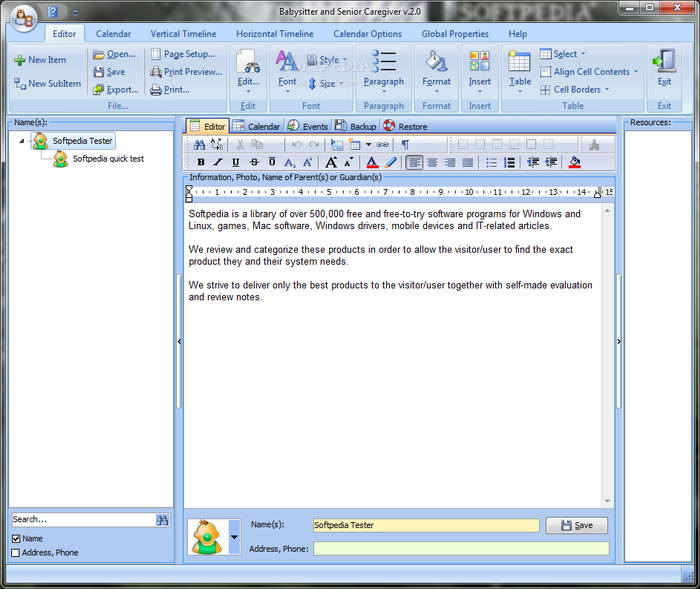Toggle Underline formatting
Viewport: 700px width, 589px height.
coord(236,163)
